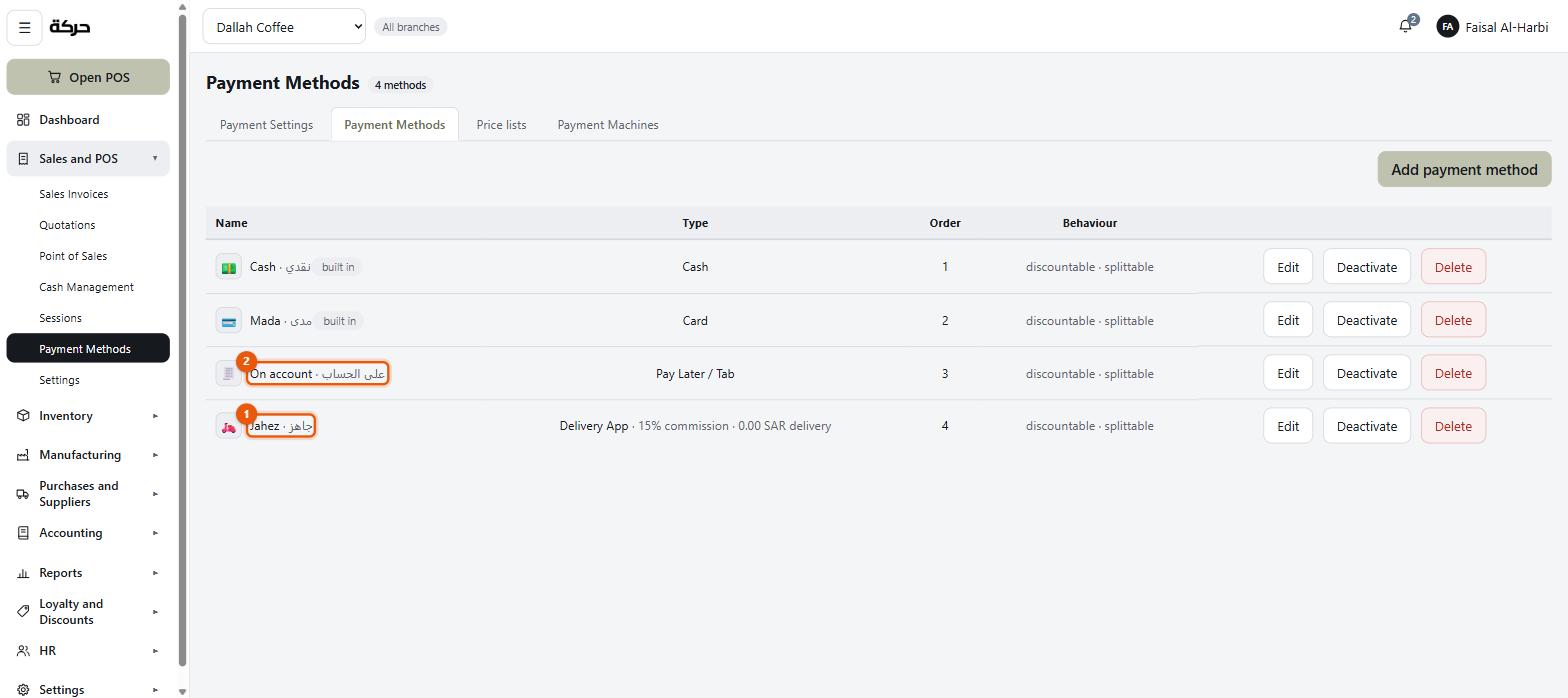Deactivate the Cash payment method
1568x698 pixels.
point(1367,267)
